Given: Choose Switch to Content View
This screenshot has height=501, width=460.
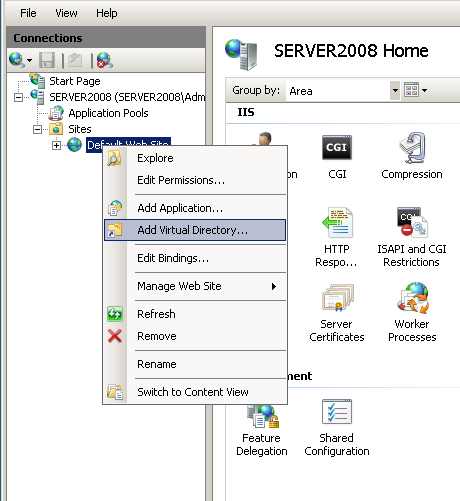Looking at the screenshot, I should click(195, 392).
